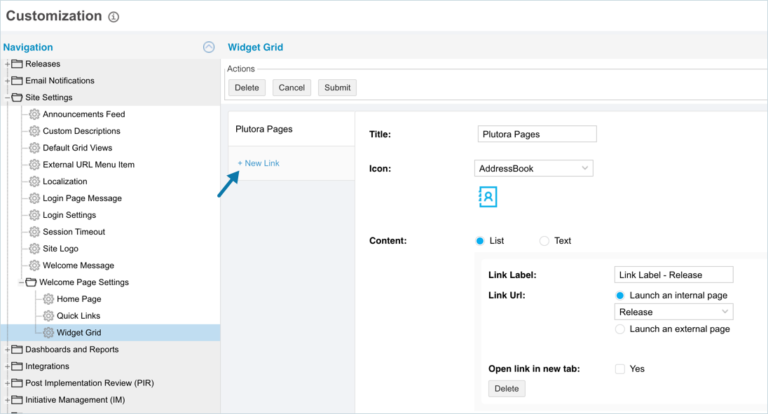Select the Text content radio button
This screenshot has width=768, height=414.
coord(544,241)
